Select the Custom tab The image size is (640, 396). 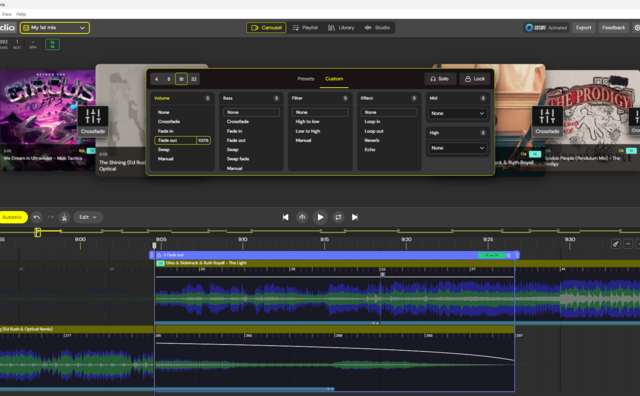334,79
